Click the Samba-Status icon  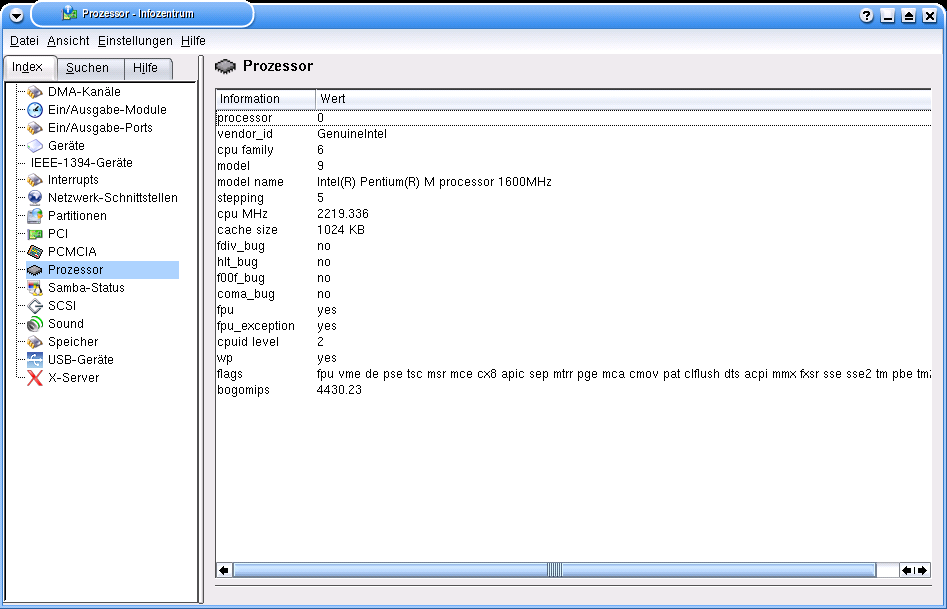point(35,288)
